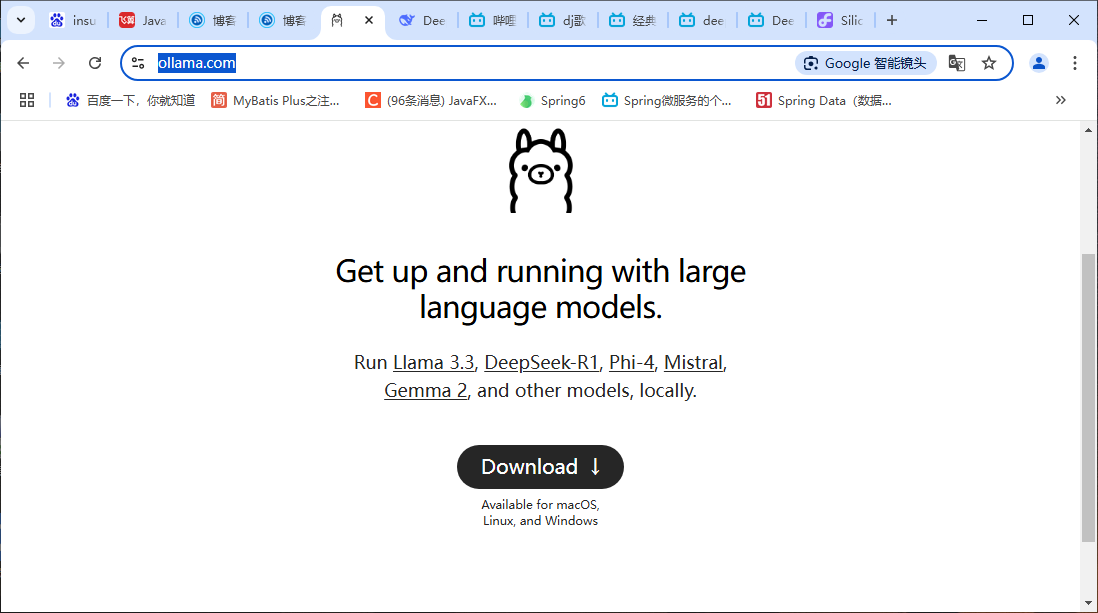Expand hidden bookmarks chevron
The height and width of the screenshot is (613, 1098).
tap(1061, 100)
